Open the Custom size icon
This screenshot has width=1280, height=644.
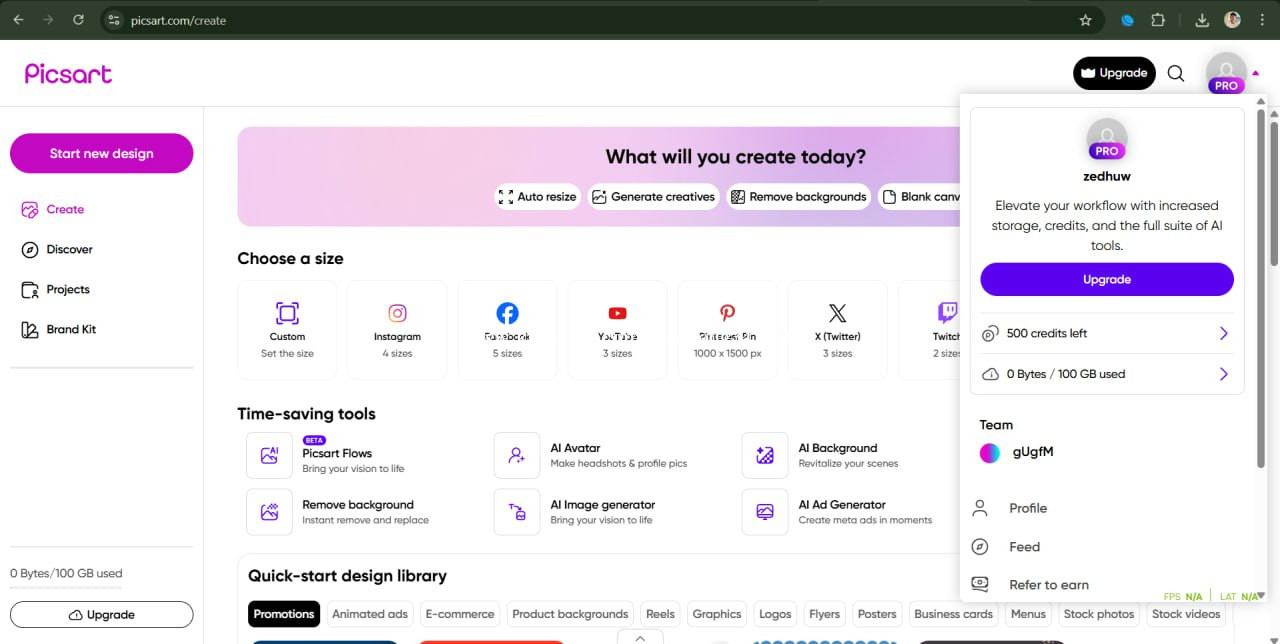[287, 314]
